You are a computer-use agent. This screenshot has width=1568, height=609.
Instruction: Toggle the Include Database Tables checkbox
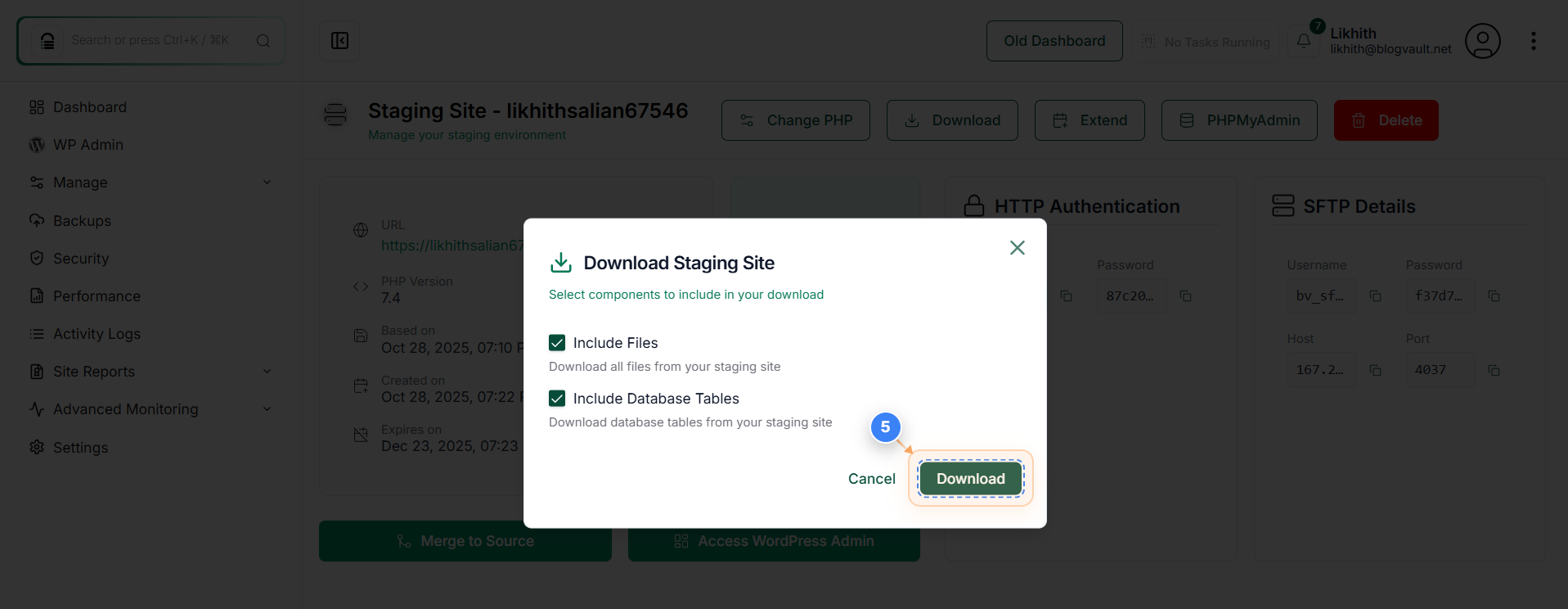557,399
